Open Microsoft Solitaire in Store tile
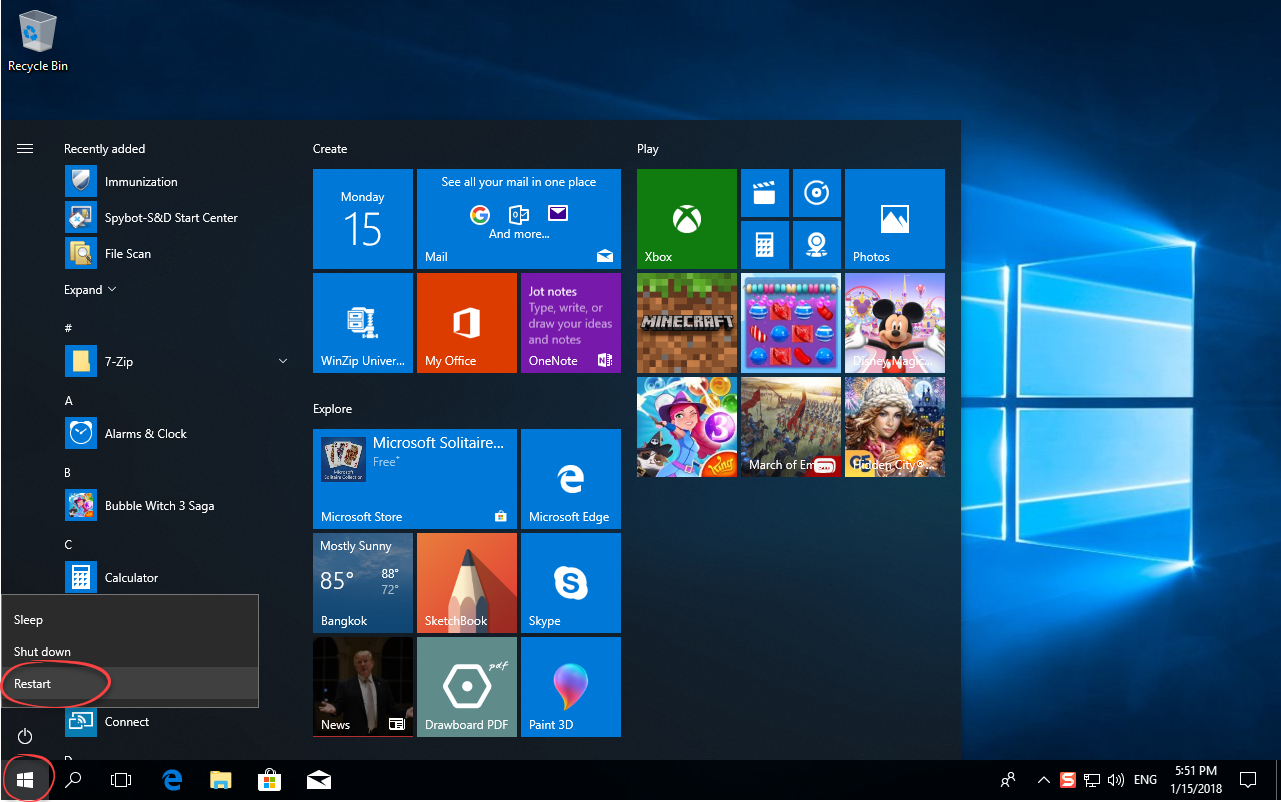 (415, 479)
